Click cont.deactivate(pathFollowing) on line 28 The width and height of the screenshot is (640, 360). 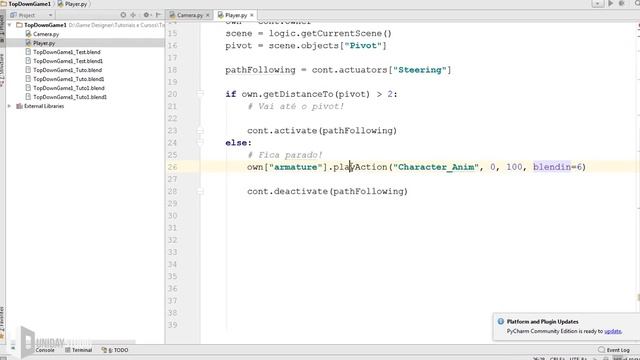tap(327, 191)
